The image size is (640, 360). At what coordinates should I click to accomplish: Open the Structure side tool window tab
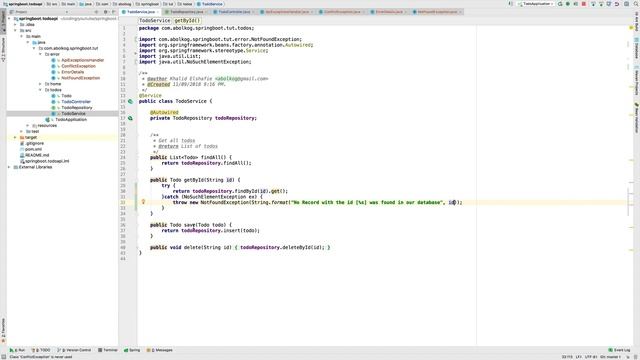point(3,49)
